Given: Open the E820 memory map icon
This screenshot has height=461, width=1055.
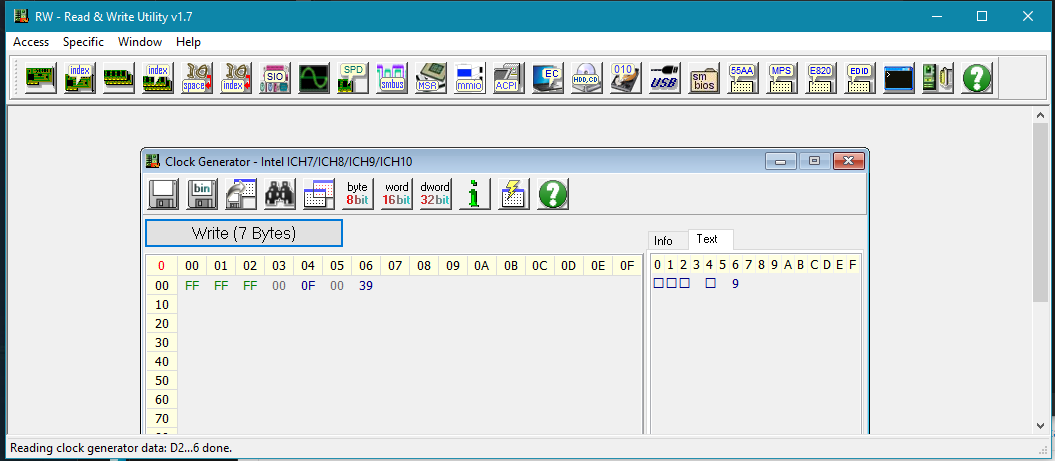Looking at the screenshot, I should tap(822, 78).
